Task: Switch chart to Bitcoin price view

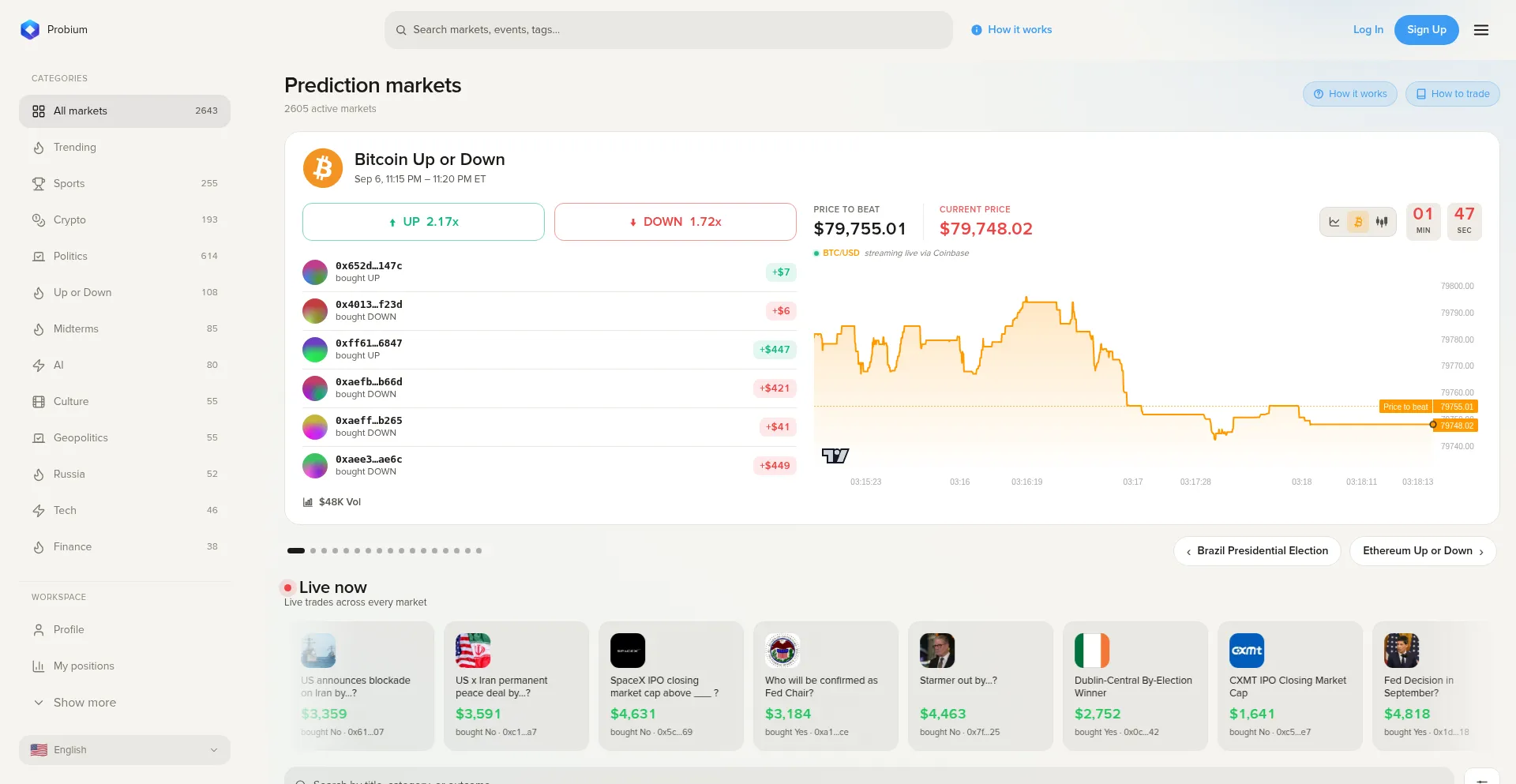Action: point(1358,222)
